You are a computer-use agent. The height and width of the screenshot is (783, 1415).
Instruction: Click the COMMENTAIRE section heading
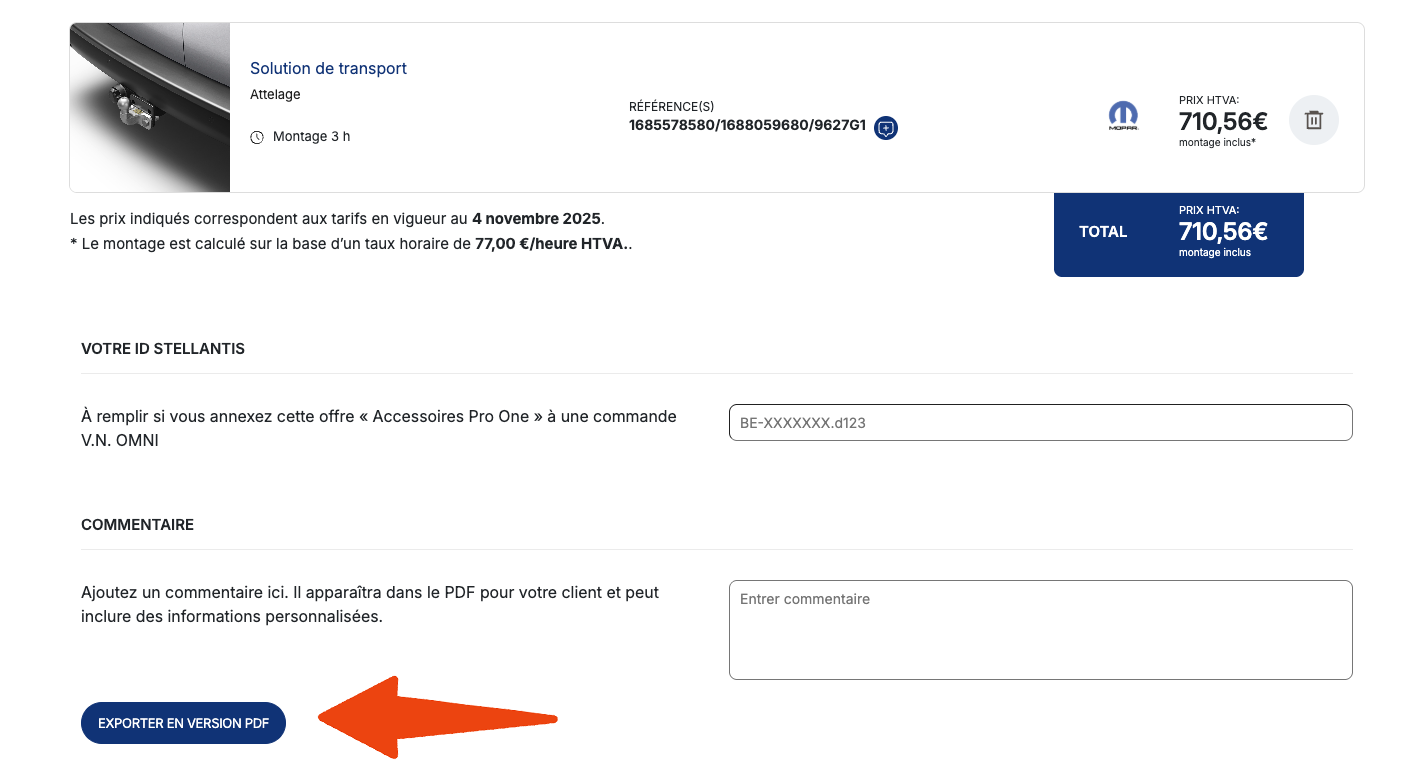click(137, 525)
